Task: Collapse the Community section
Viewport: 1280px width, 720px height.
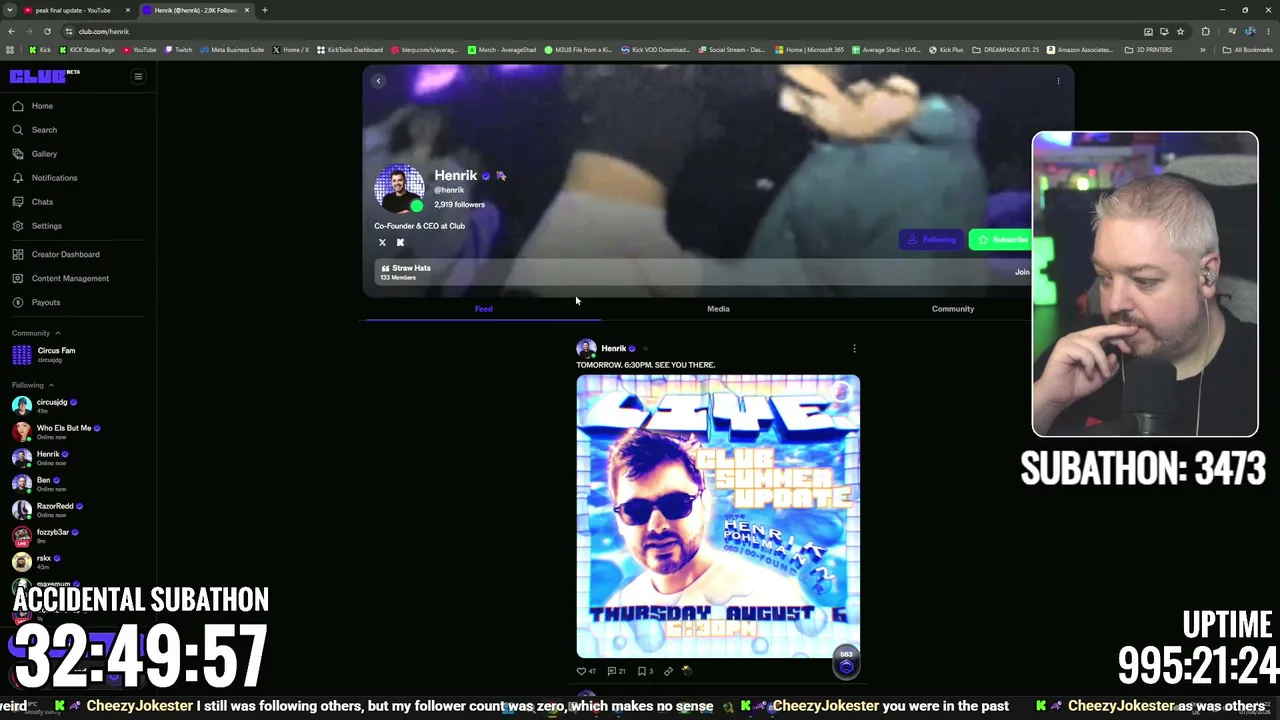Action: [x=57, y=333]
